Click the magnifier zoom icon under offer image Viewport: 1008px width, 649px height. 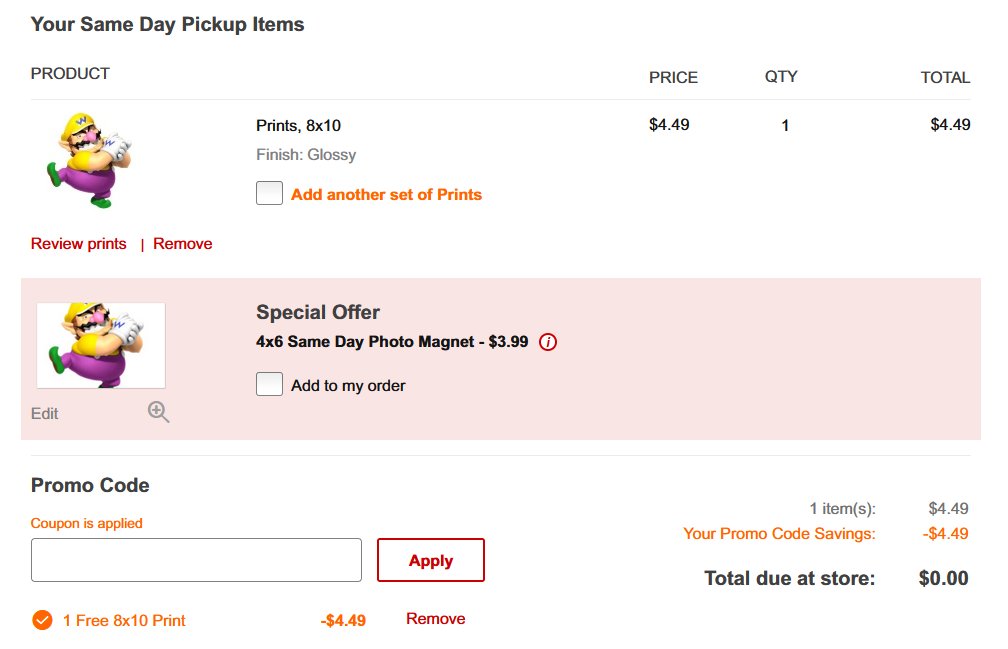pos(158,412)
